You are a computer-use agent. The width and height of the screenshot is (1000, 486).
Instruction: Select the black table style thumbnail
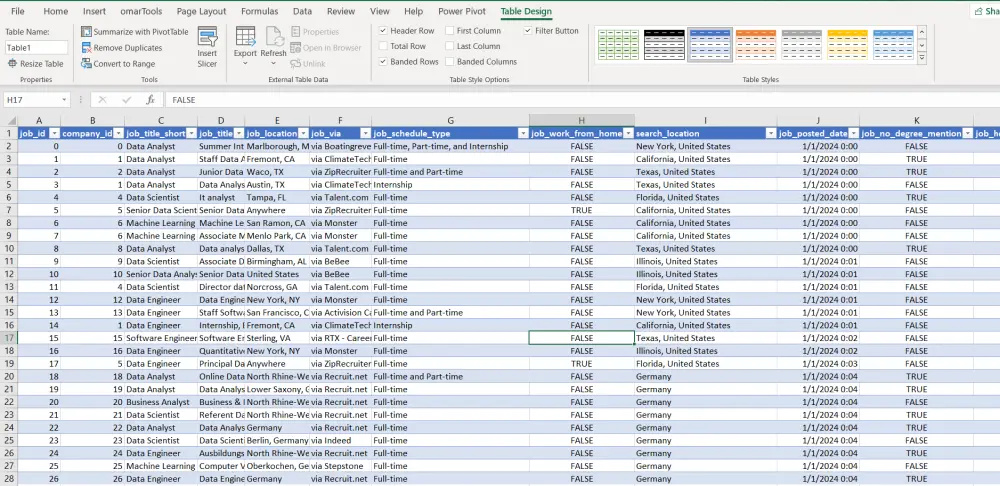pos(664,45)
